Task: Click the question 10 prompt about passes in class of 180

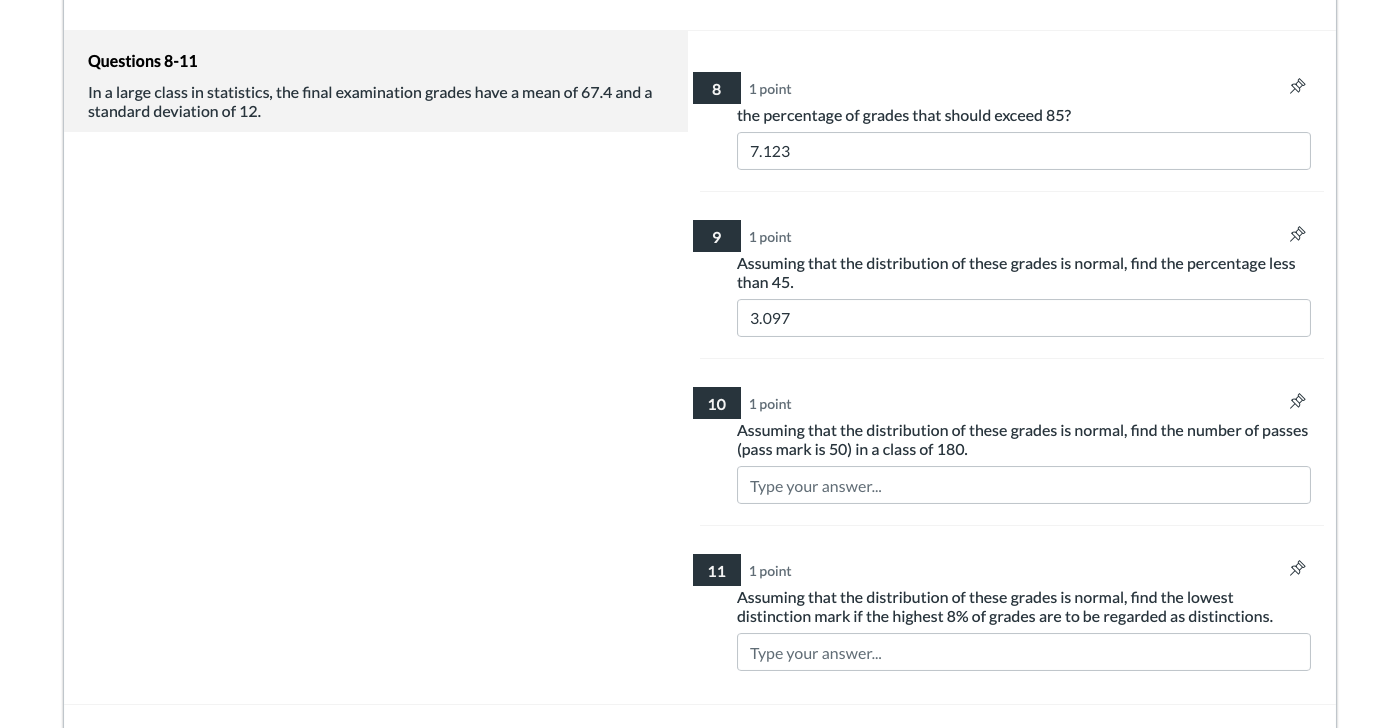Action: [1022, 439]
